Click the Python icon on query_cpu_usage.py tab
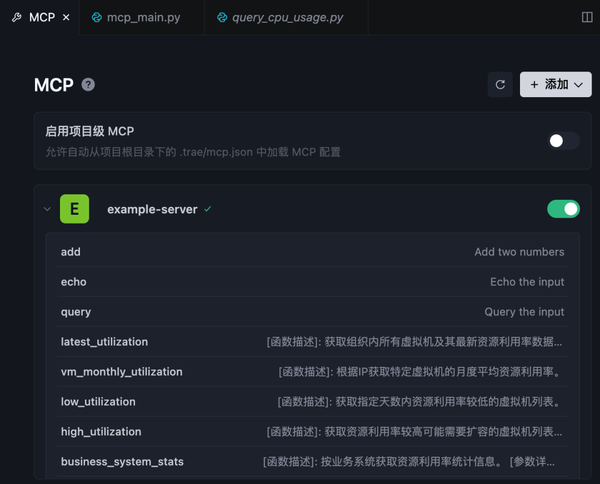Image resolution: width=600 pixels, height=484 pixels. (x=222, y=18)
